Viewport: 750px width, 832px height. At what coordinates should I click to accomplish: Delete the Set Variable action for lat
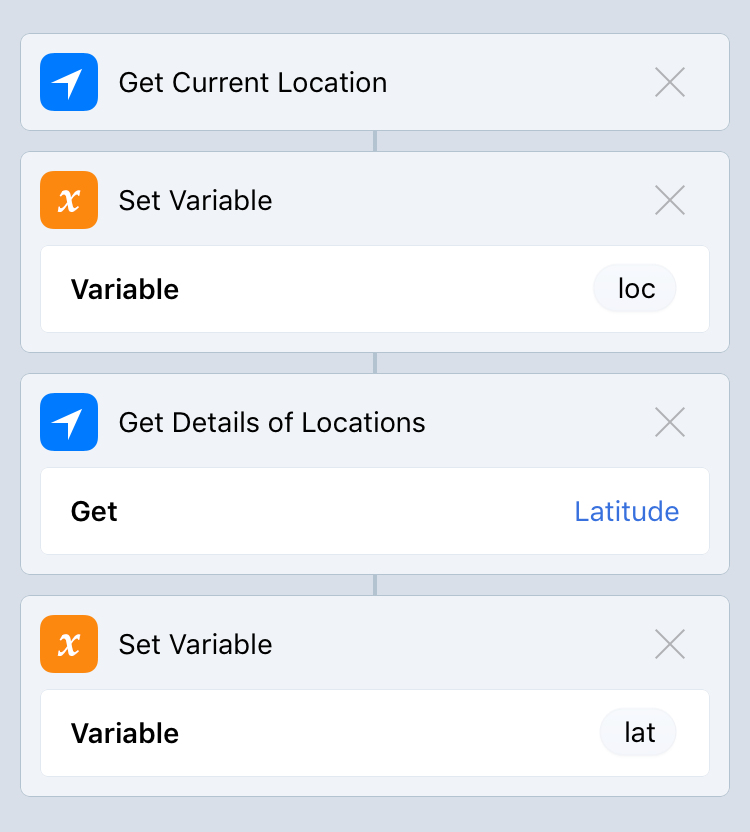pyautogui.click(x=669, y=644)
